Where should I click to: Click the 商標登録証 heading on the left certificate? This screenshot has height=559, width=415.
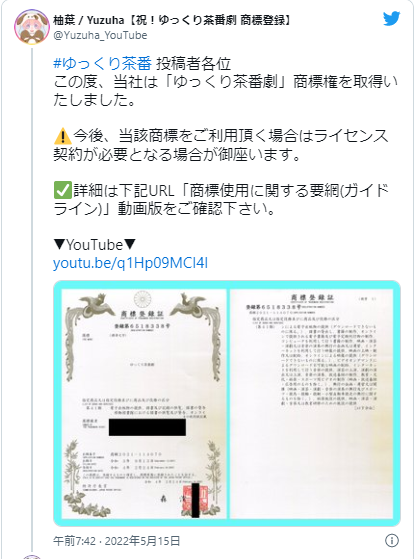tap(142, 314)
